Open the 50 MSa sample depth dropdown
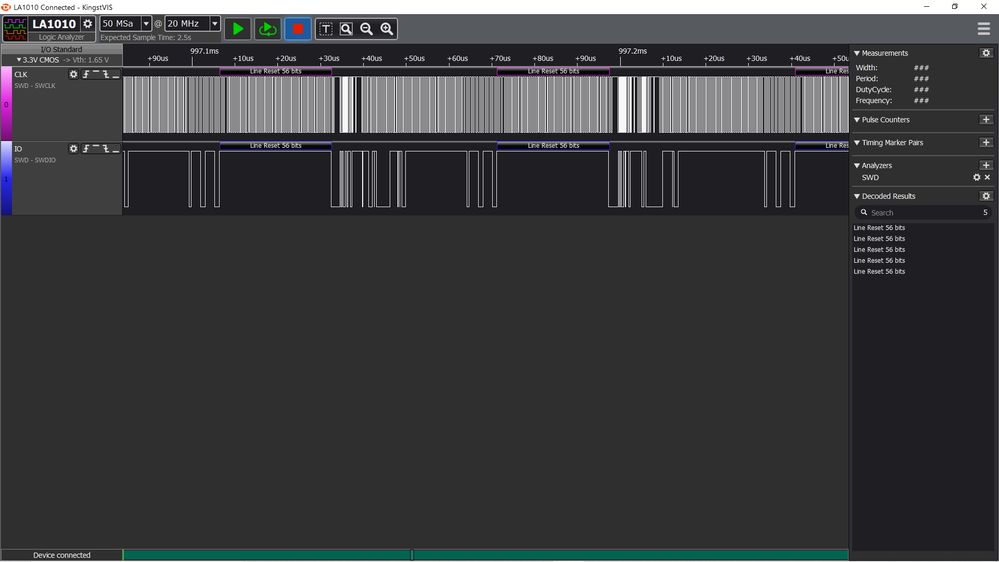 pyautogui.click(x=146, y=24)
